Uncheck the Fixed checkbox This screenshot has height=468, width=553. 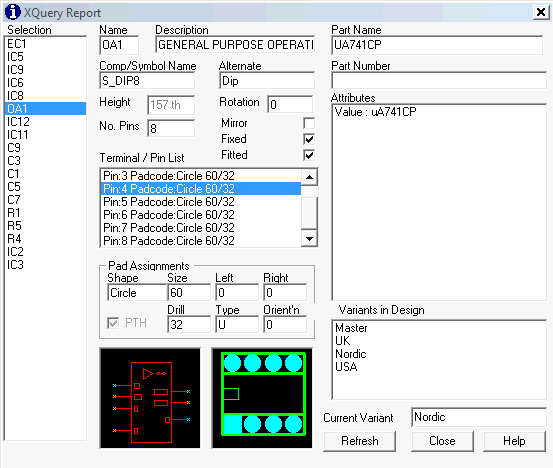click(x=309, y=139)
